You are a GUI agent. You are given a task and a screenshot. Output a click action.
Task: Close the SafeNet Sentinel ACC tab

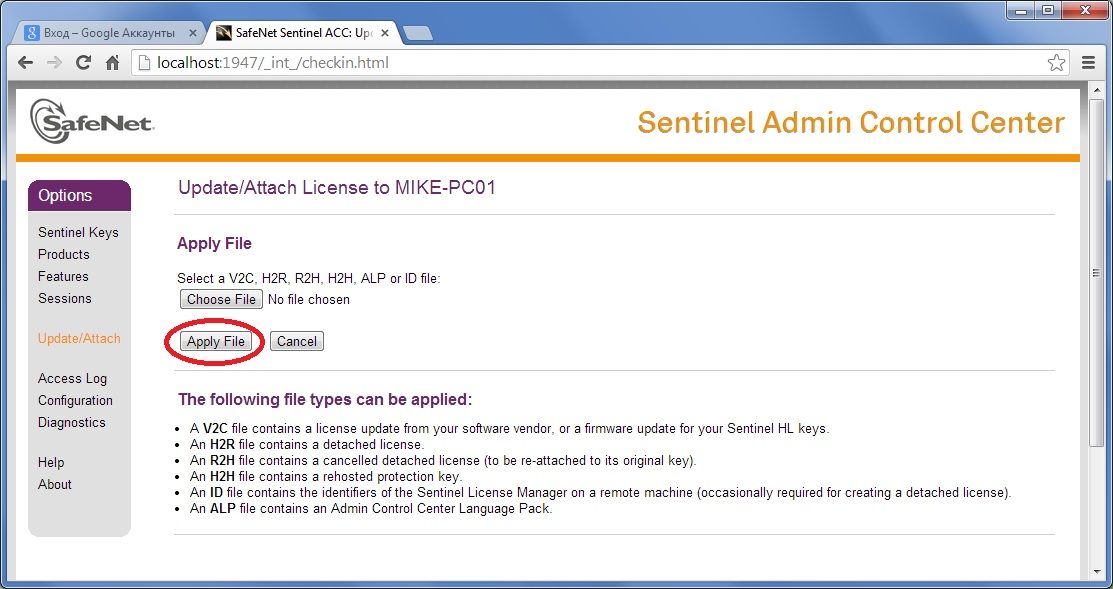tap(387, 33)
